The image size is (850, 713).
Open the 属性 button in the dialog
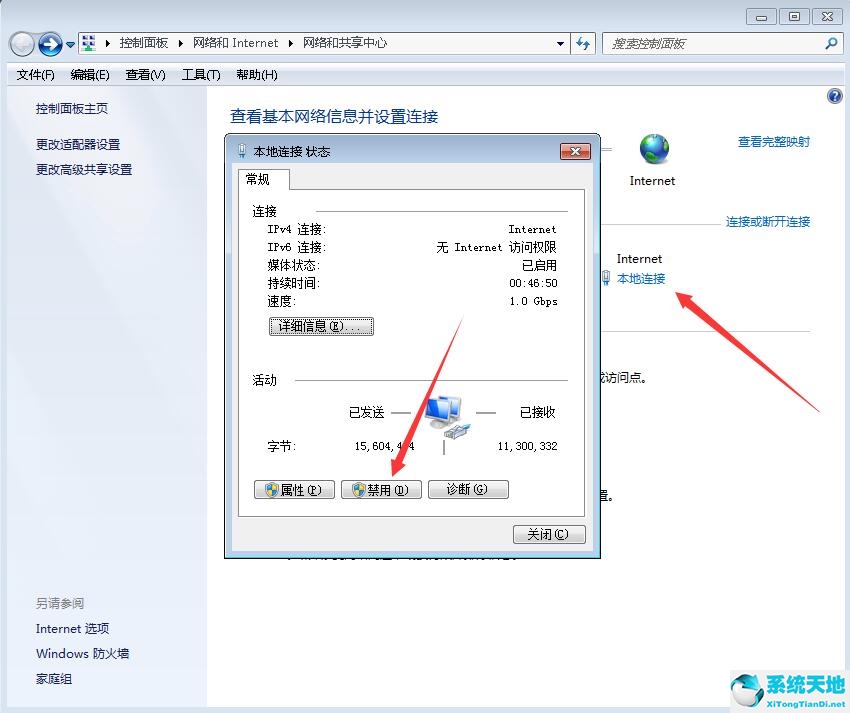(293, 489)
